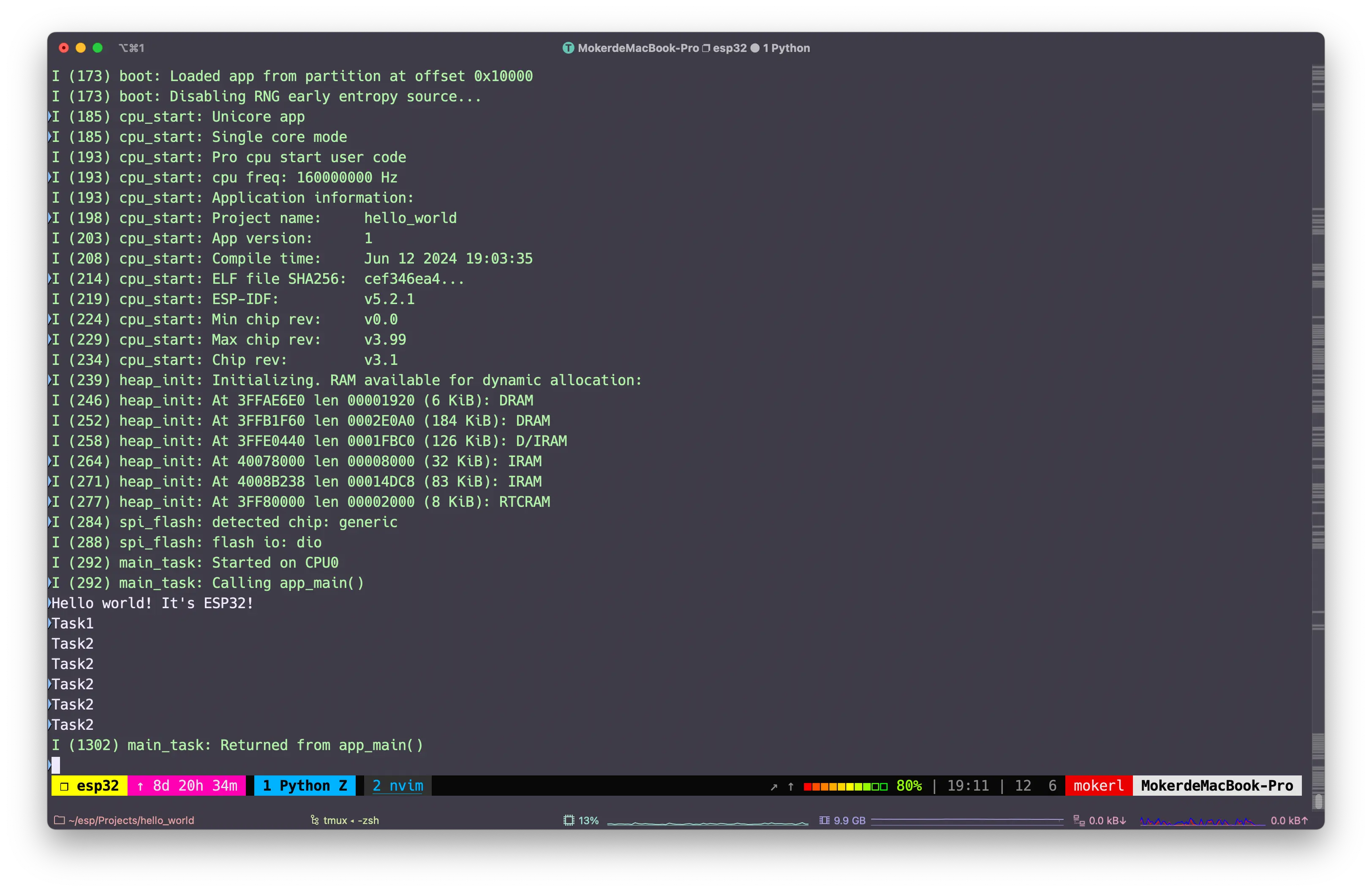Click the prompt mark beside the Hello world line
The height and width of the screenshot is (892, 1372).
point(49,603)
